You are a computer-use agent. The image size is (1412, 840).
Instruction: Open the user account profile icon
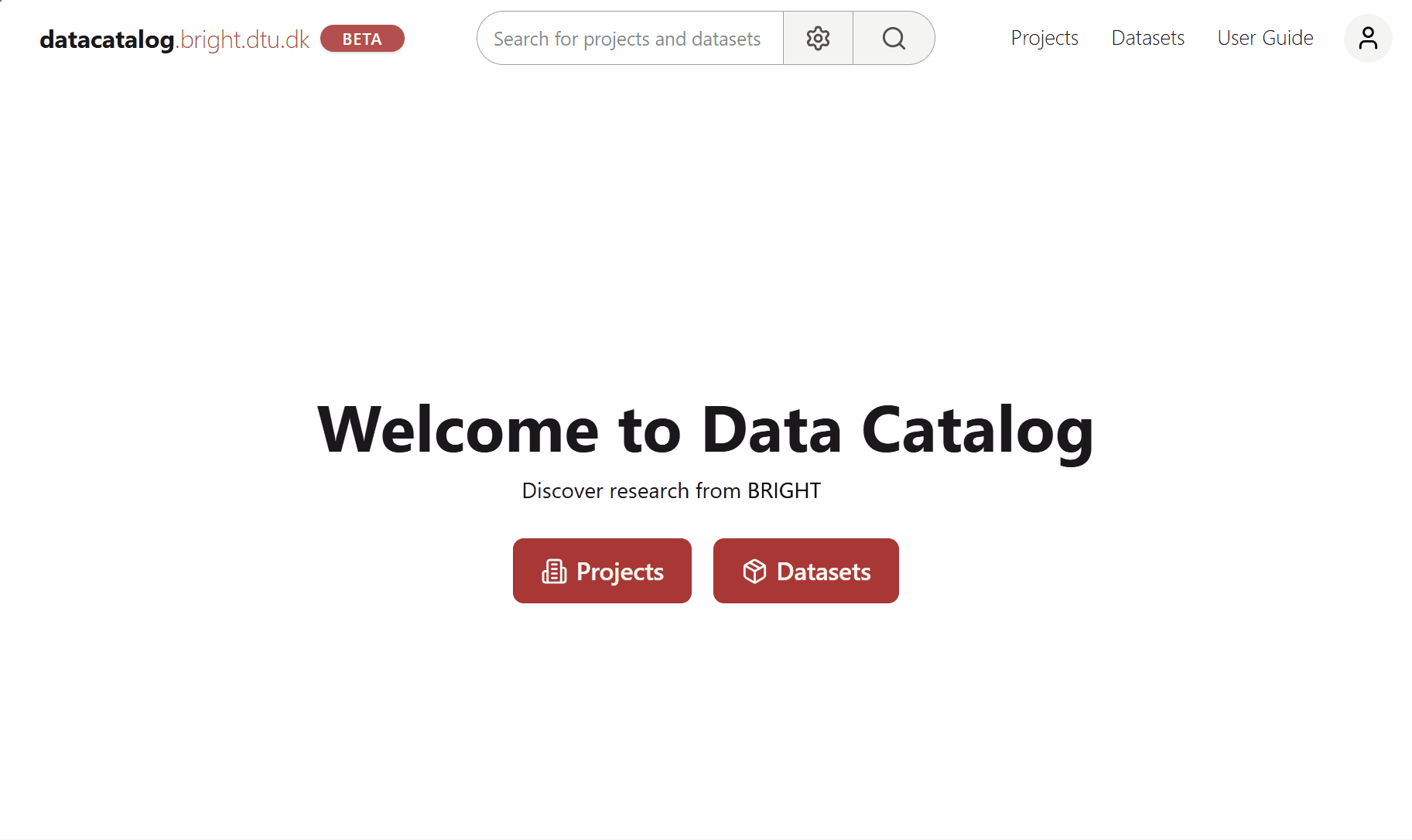pos(1368,38)
